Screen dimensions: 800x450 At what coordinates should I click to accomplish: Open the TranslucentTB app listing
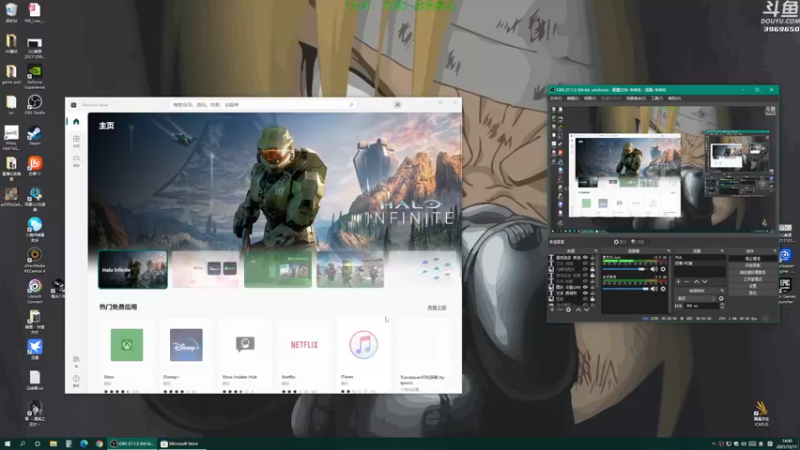pos(423,355)
